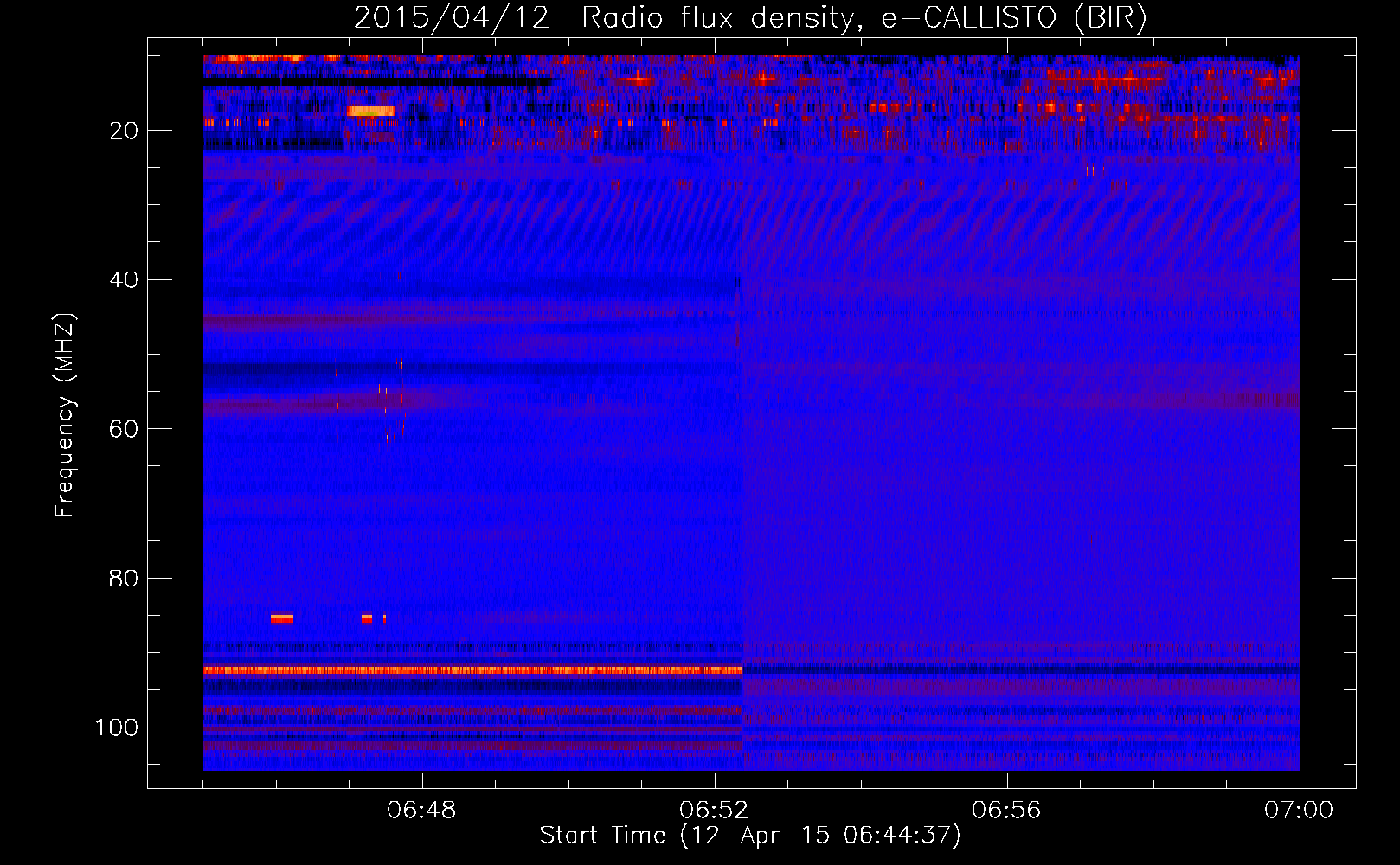Click the bright orange emission band near 92 MHz

point(472,670)
